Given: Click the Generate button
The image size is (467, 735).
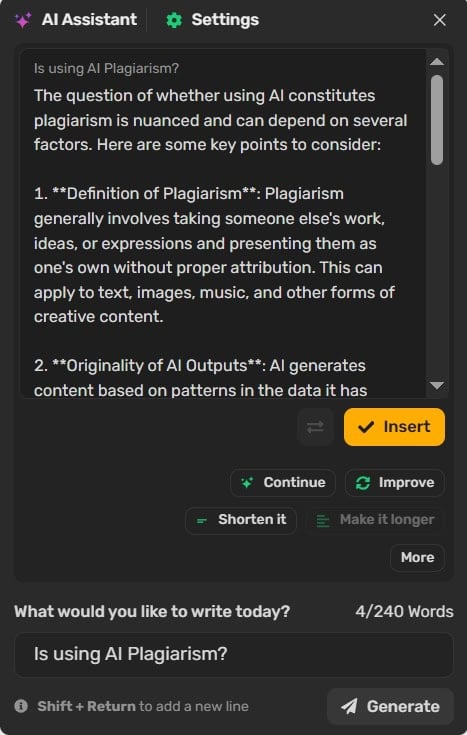Looking at the screenshot, I should [x=391, y=706].
